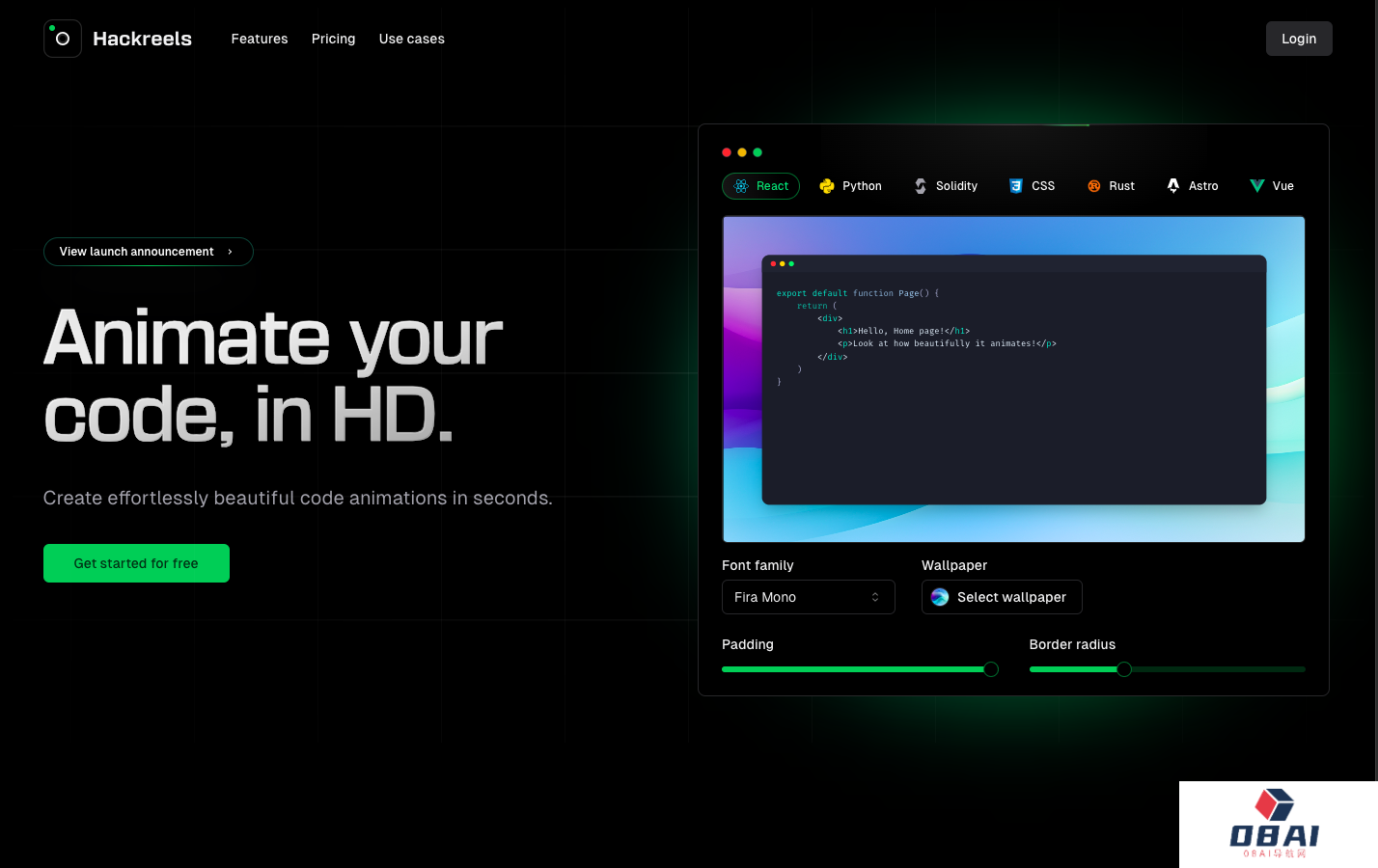Click the green dot on demo panel
Image resolution: width=1378 pixels, height=868 pixels.
[x=758, y=152]
